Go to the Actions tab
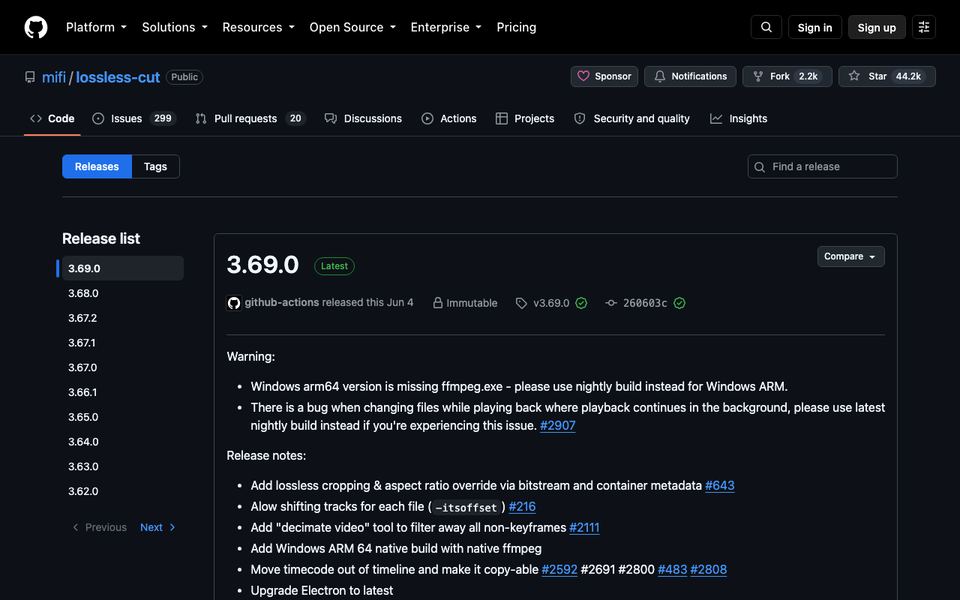 point(449,119)
